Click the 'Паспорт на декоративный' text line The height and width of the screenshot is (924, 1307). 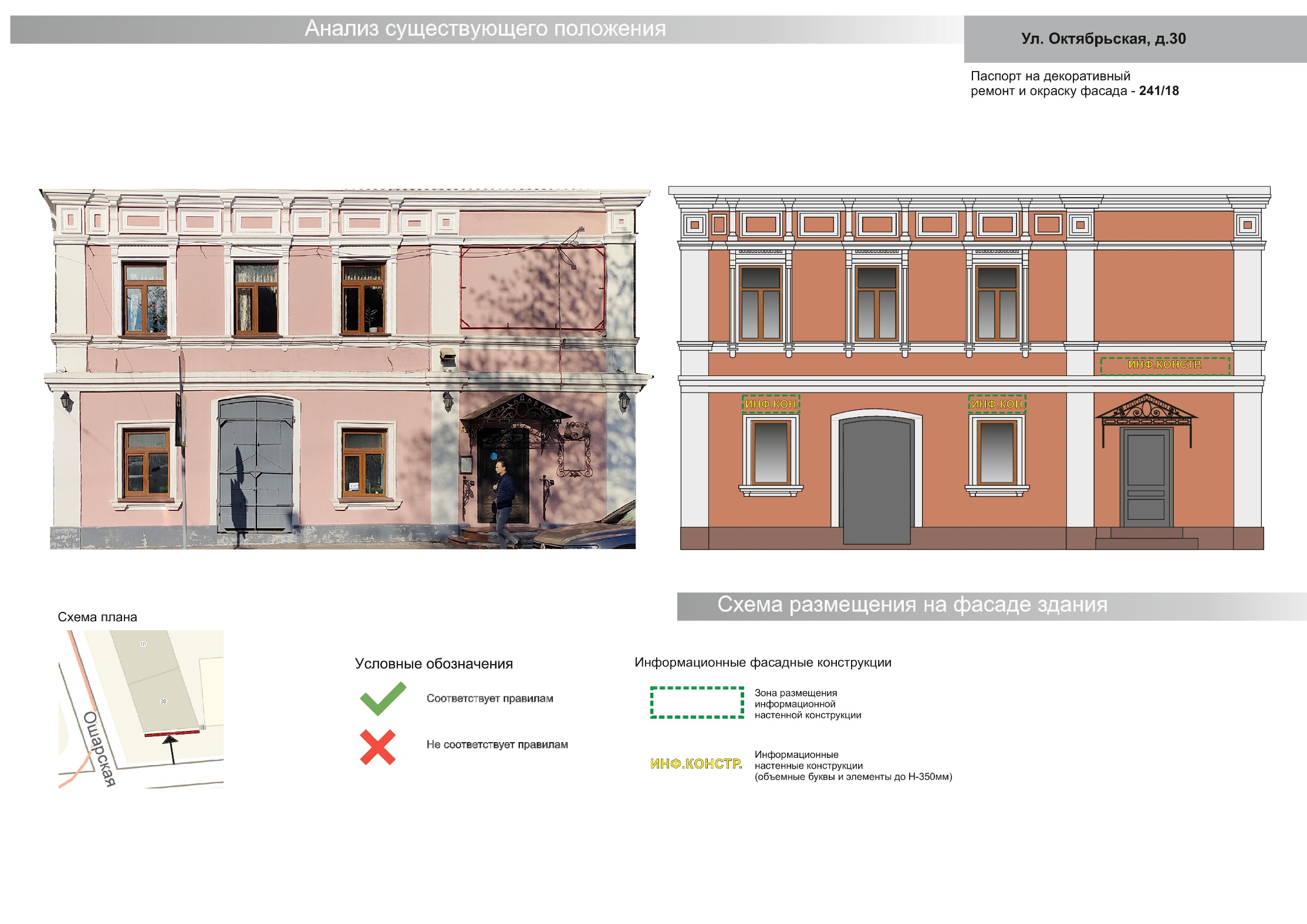[x=1050, y=76]
